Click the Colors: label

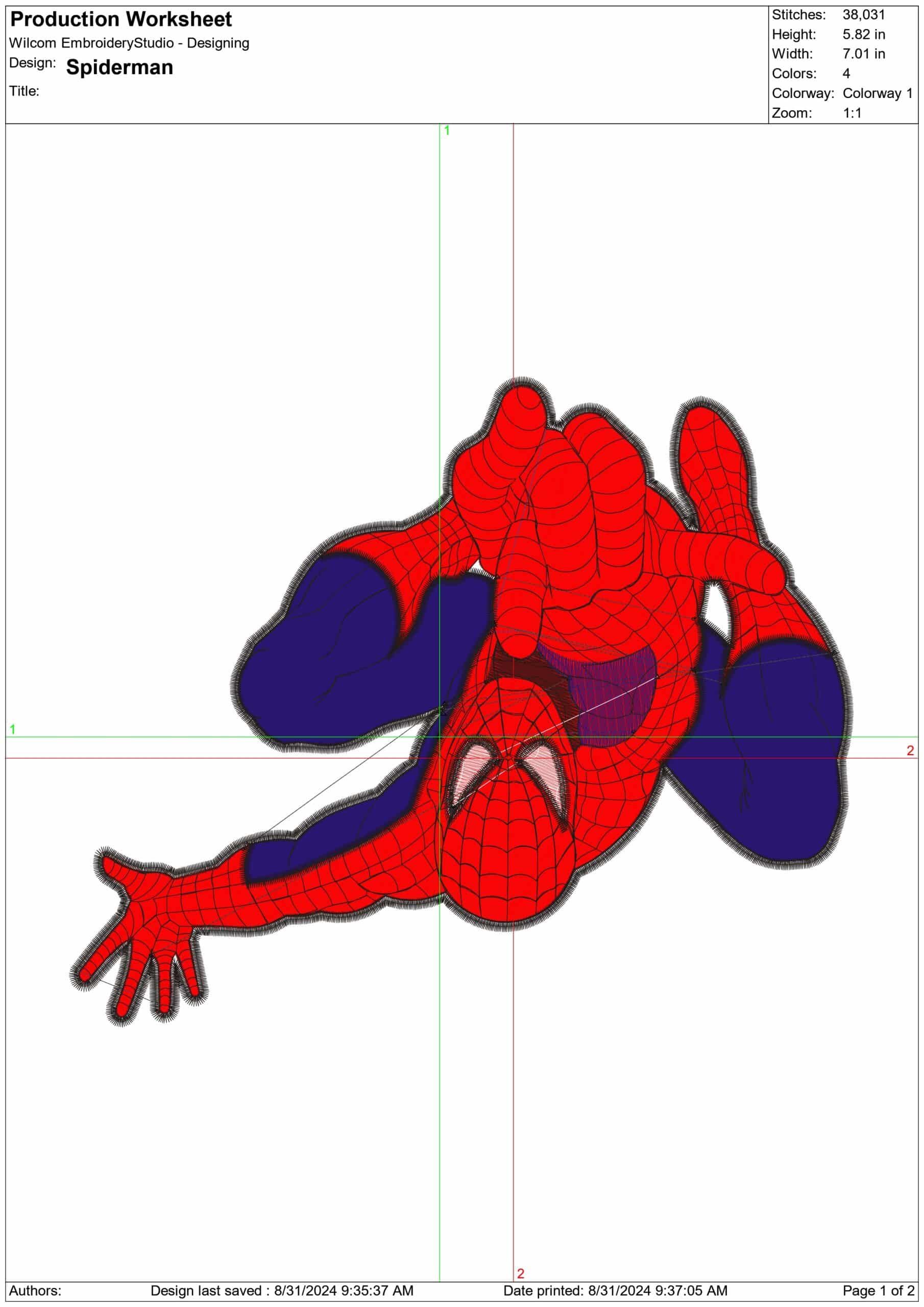coord(794,74)
